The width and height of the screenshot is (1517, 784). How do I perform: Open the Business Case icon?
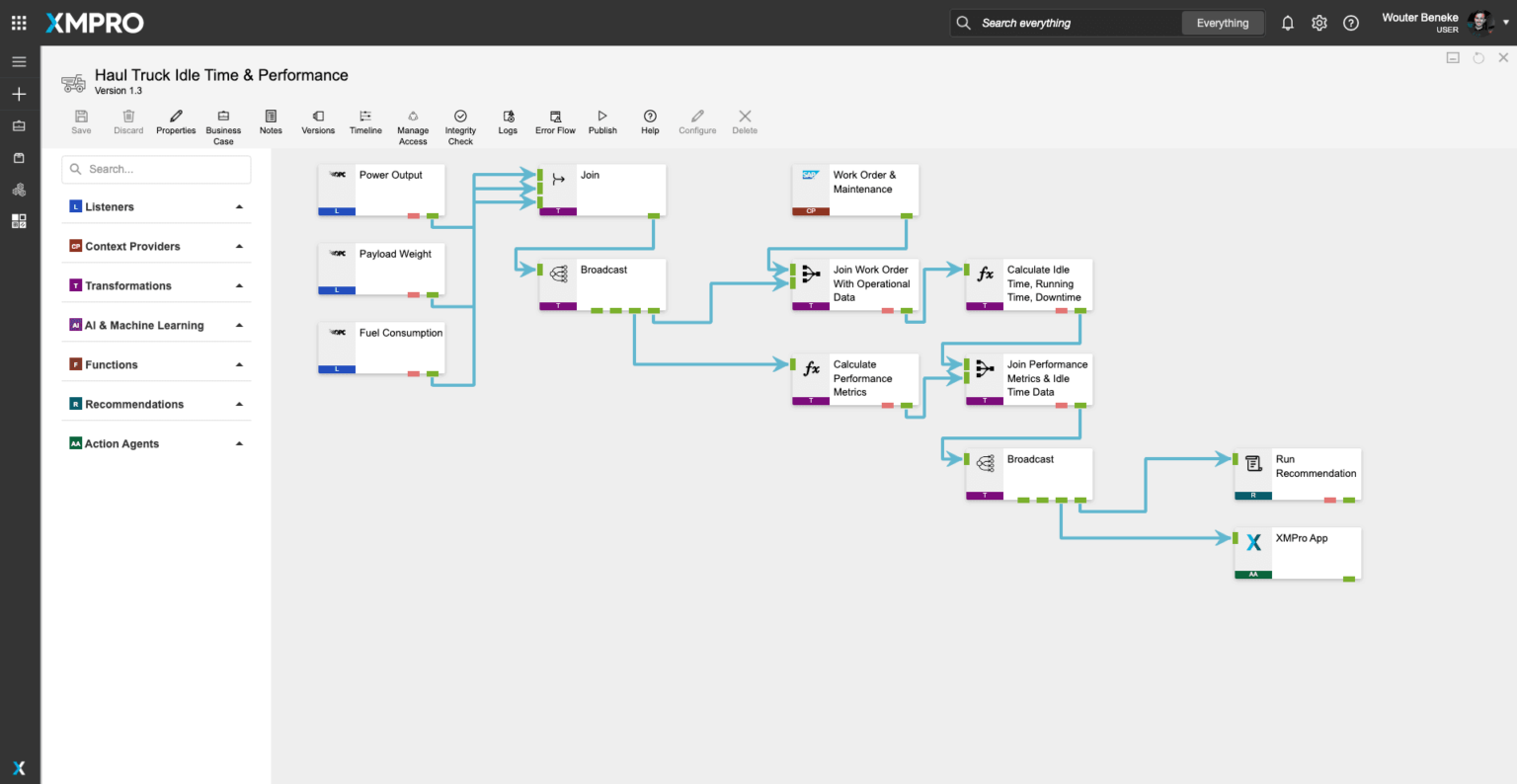223,117
